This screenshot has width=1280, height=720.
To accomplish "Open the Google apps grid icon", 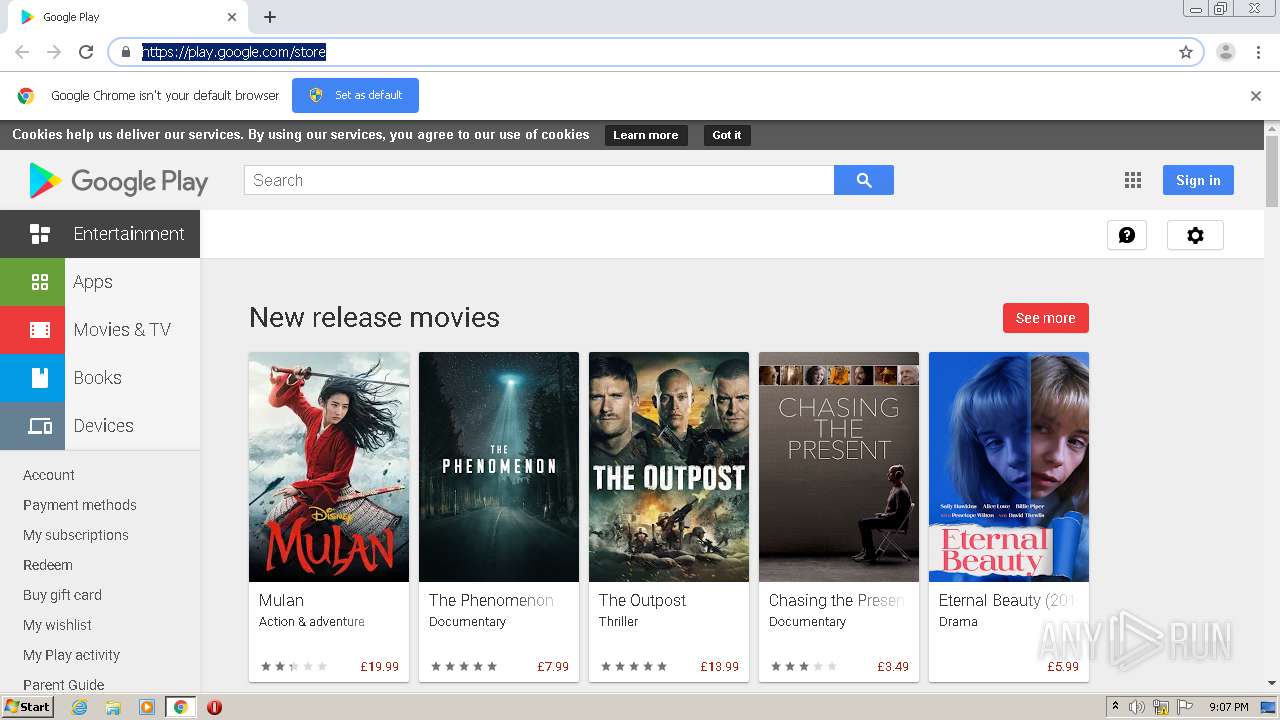I will 1133,180.
